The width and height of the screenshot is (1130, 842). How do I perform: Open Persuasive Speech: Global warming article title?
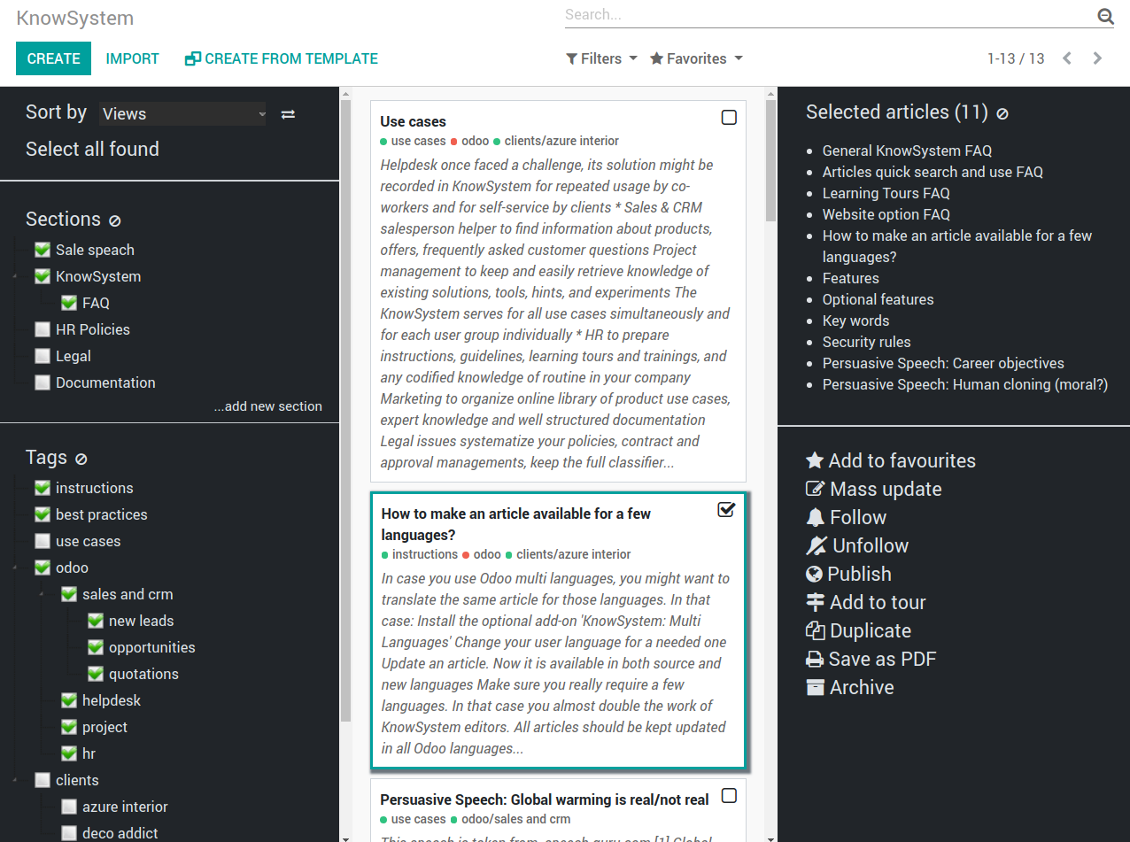[544, 799]
